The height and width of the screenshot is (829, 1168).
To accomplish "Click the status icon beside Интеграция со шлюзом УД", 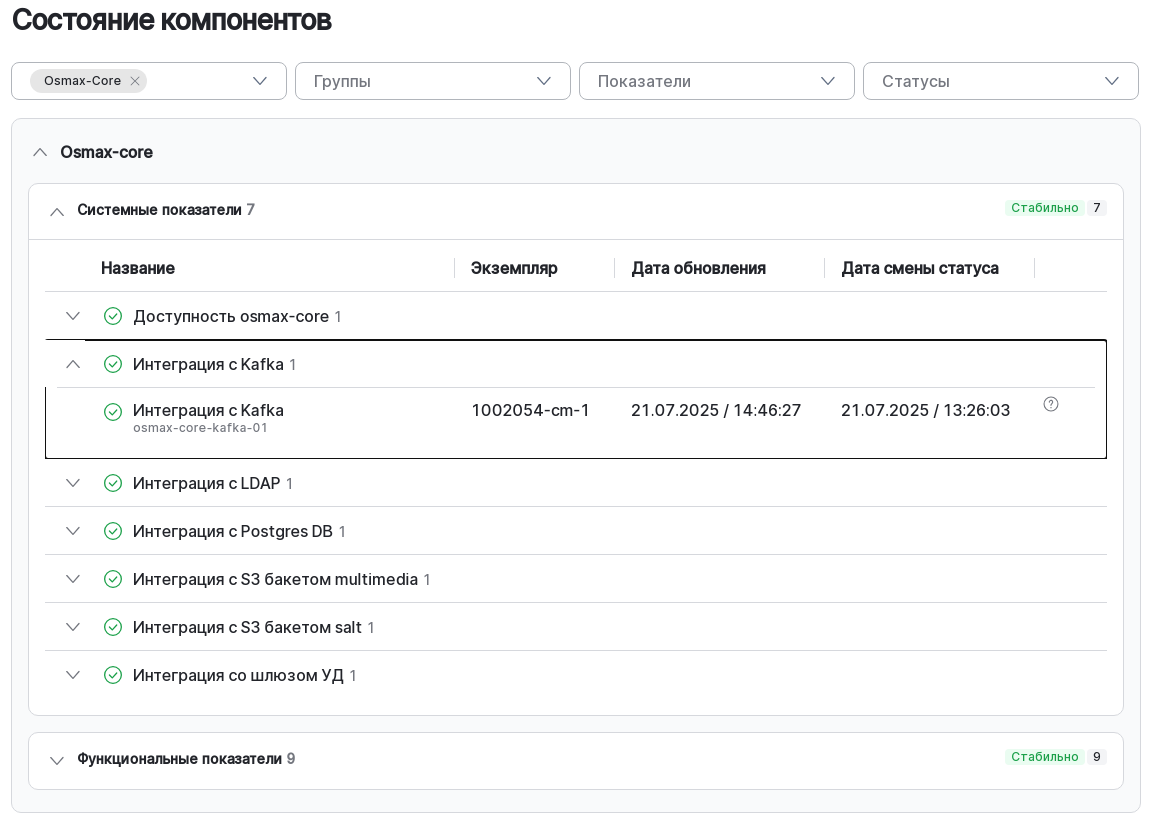I will coord(113,675).
